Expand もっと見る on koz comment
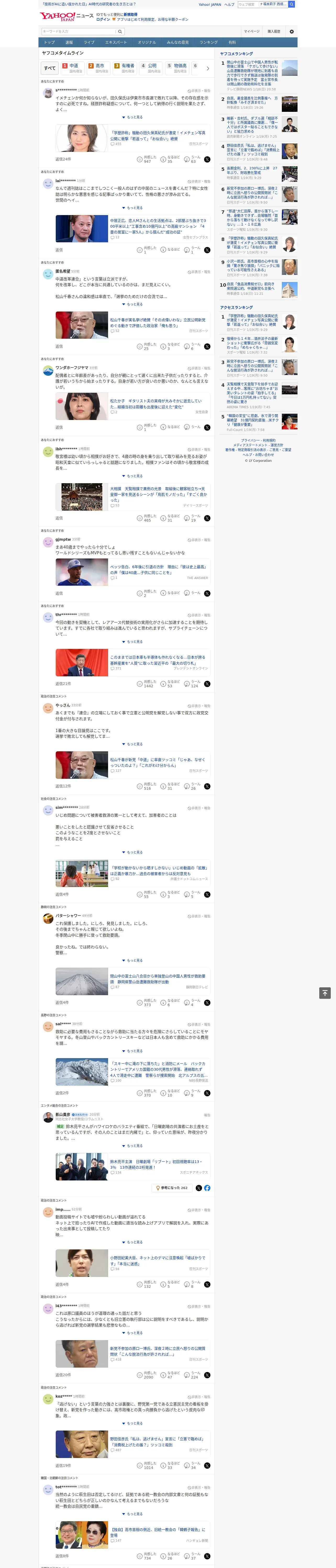Image resolution: width=336 pixels, height=1568 pixels. (132, 1423)
